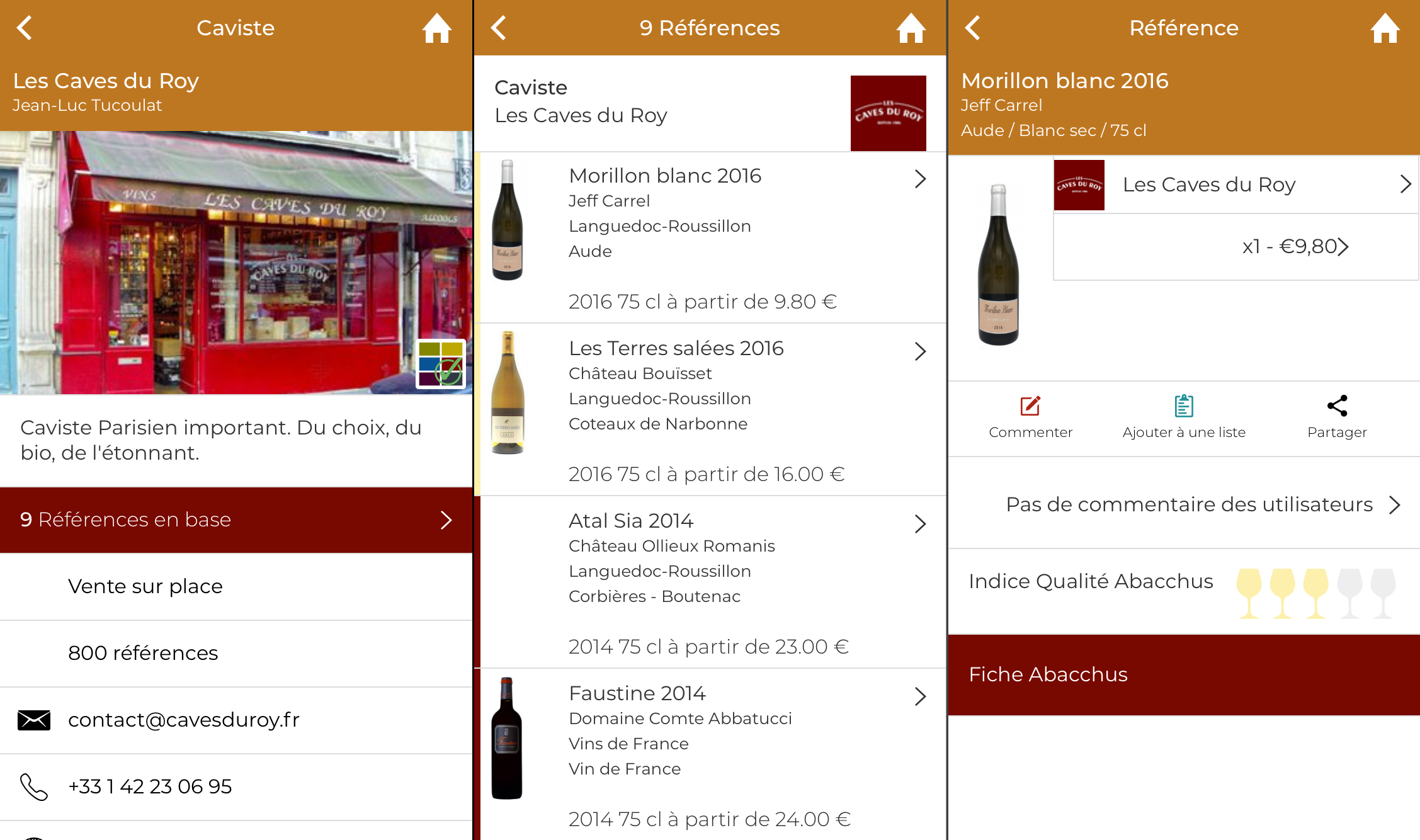Tap the Ajouter à une liste label
This screenshot has height=840, width=1420.
tap(1184, 433)
